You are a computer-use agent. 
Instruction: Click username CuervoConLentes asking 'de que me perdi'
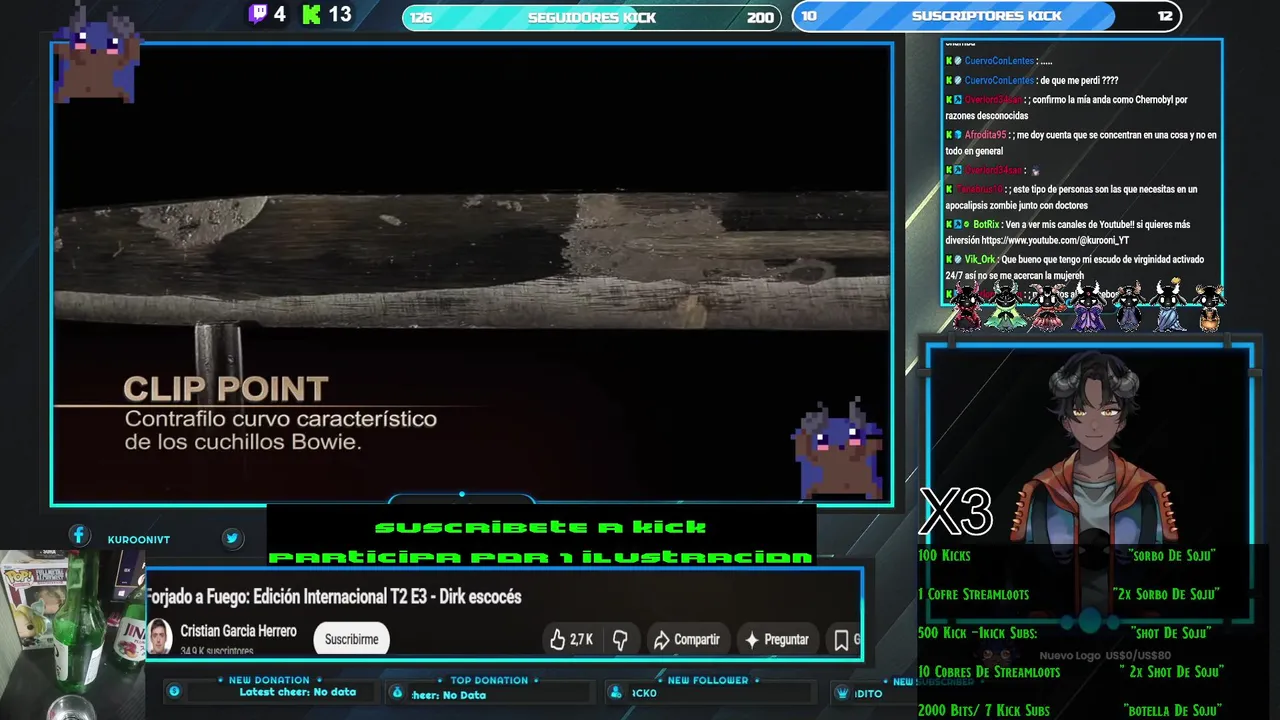(999, 80)
